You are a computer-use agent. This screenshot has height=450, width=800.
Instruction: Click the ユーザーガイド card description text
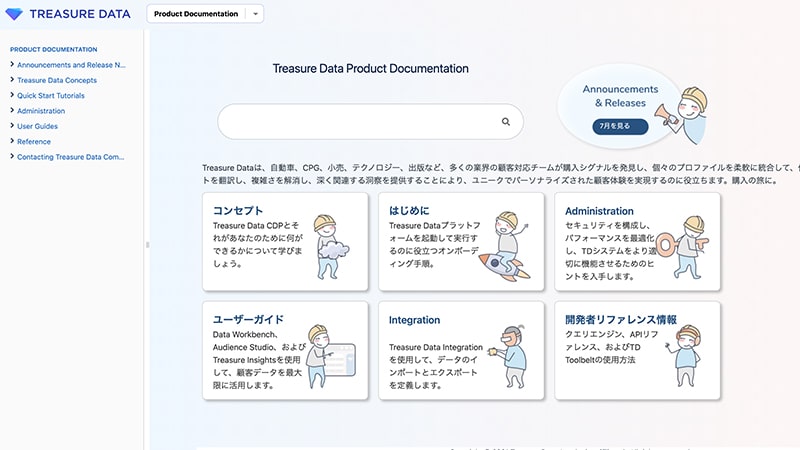click(x=259, y=360)
